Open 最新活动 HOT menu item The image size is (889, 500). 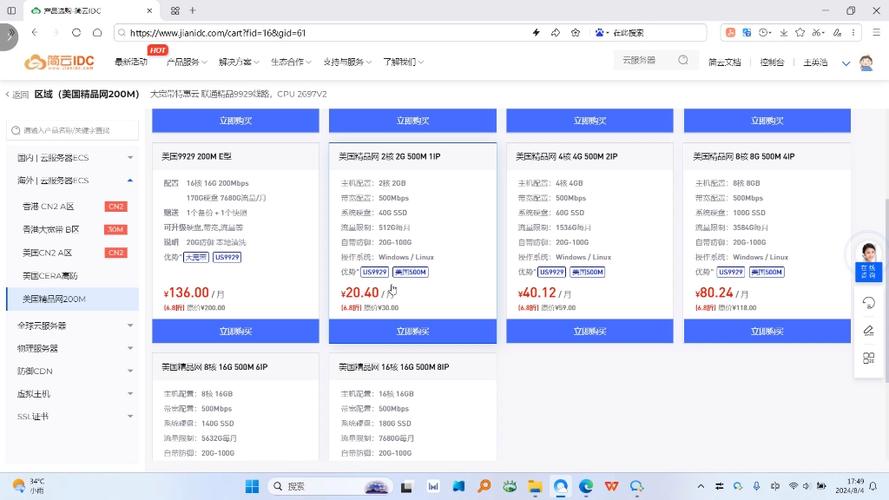(x=131, y=62)
